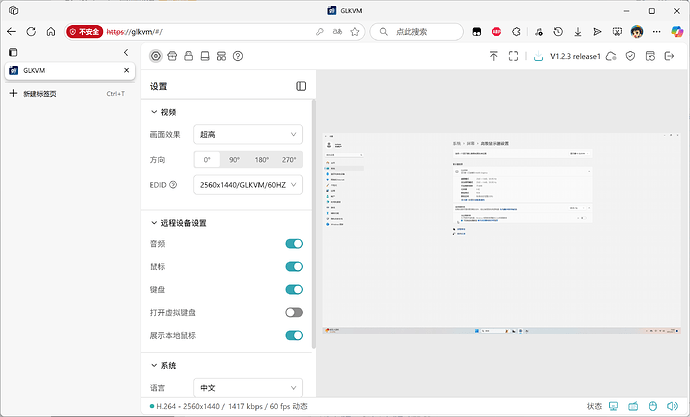Image resolution: width=690 pixels, height=417 pixels.
Task: Select the 90° orientation option
Action: coord(234,159)
